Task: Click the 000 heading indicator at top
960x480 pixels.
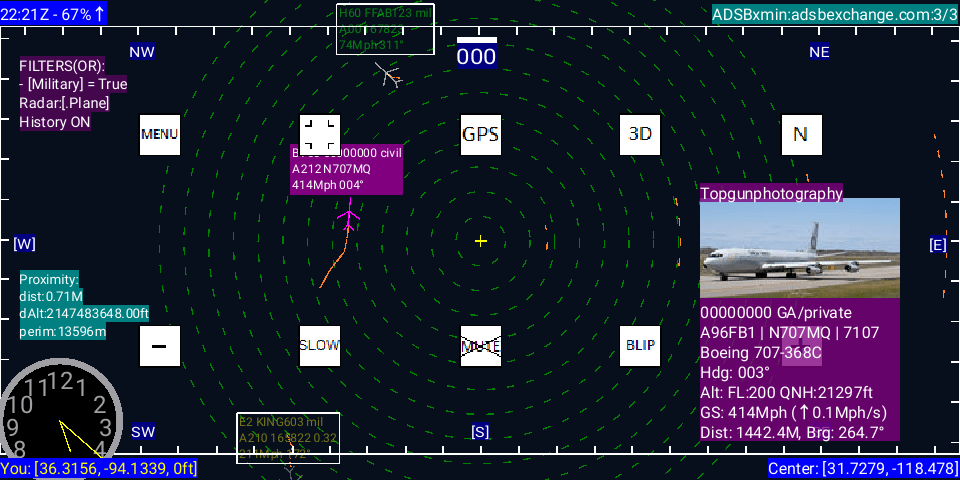Action: pyautogui.click(x=476, y=55)
